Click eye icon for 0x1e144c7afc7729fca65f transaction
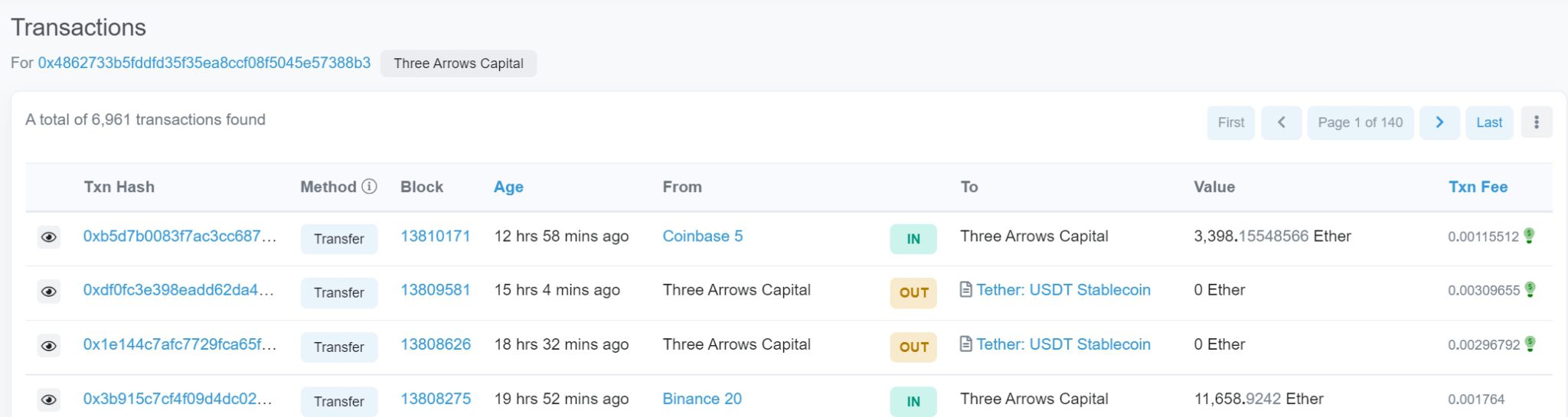 [48, 346]
